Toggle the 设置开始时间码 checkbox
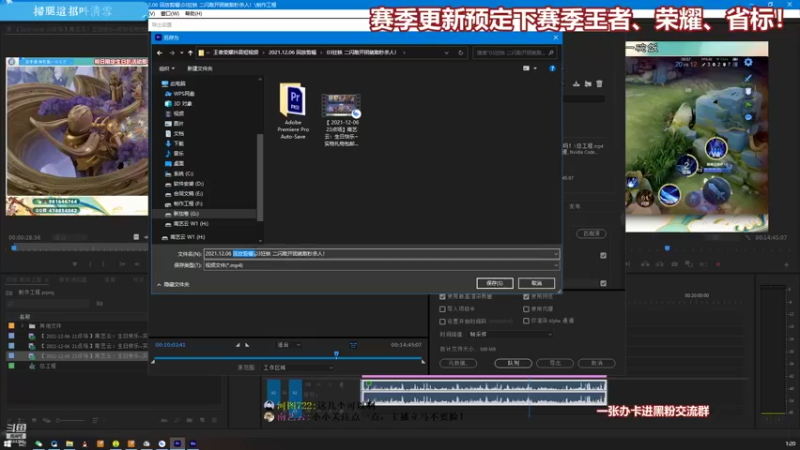The height and width of the screenshot is (450, 800). coord(442,321)
